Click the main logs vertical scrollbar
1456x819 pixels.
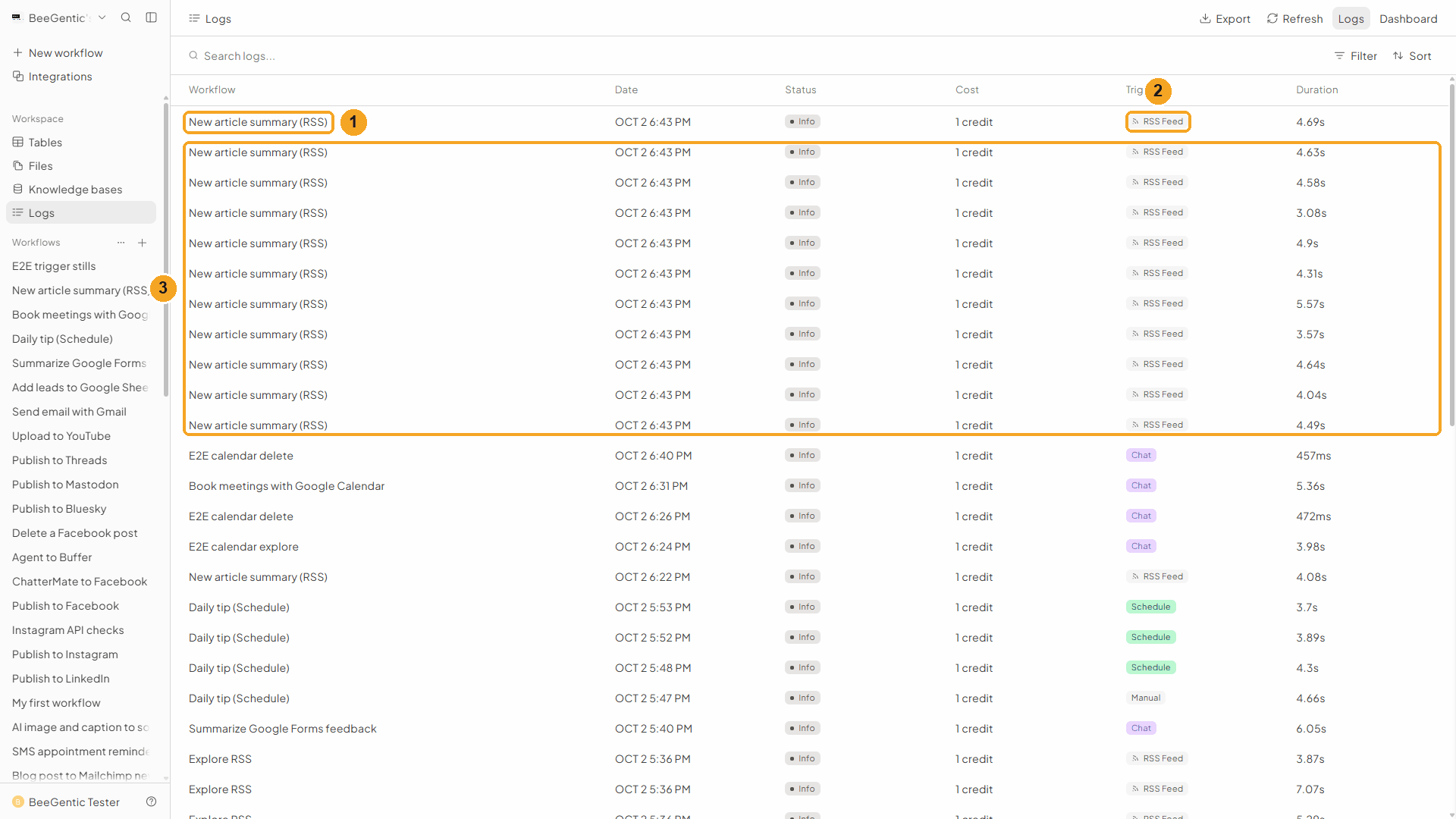point(1451,254)
